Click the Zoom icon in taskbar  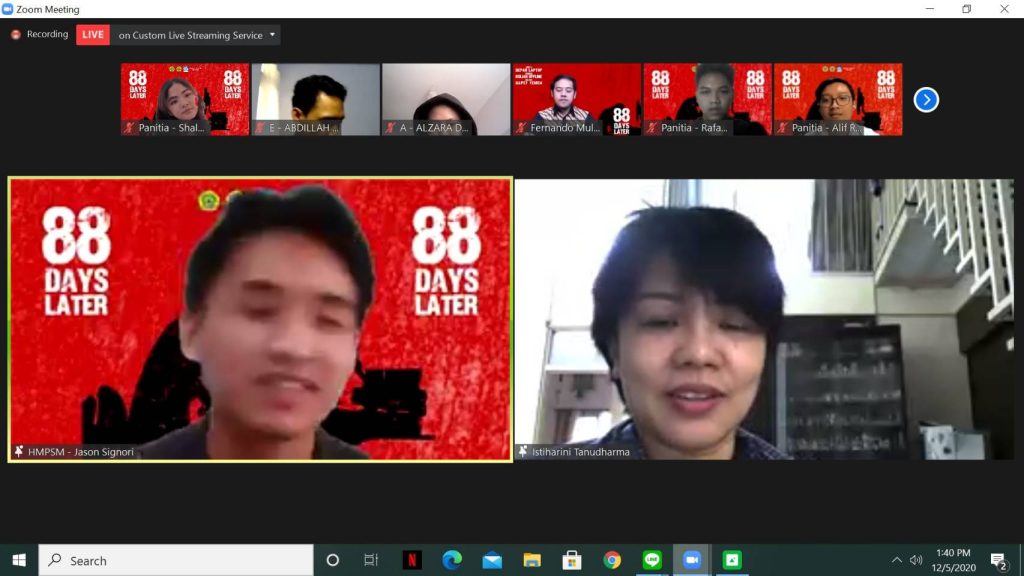[692, 560]
